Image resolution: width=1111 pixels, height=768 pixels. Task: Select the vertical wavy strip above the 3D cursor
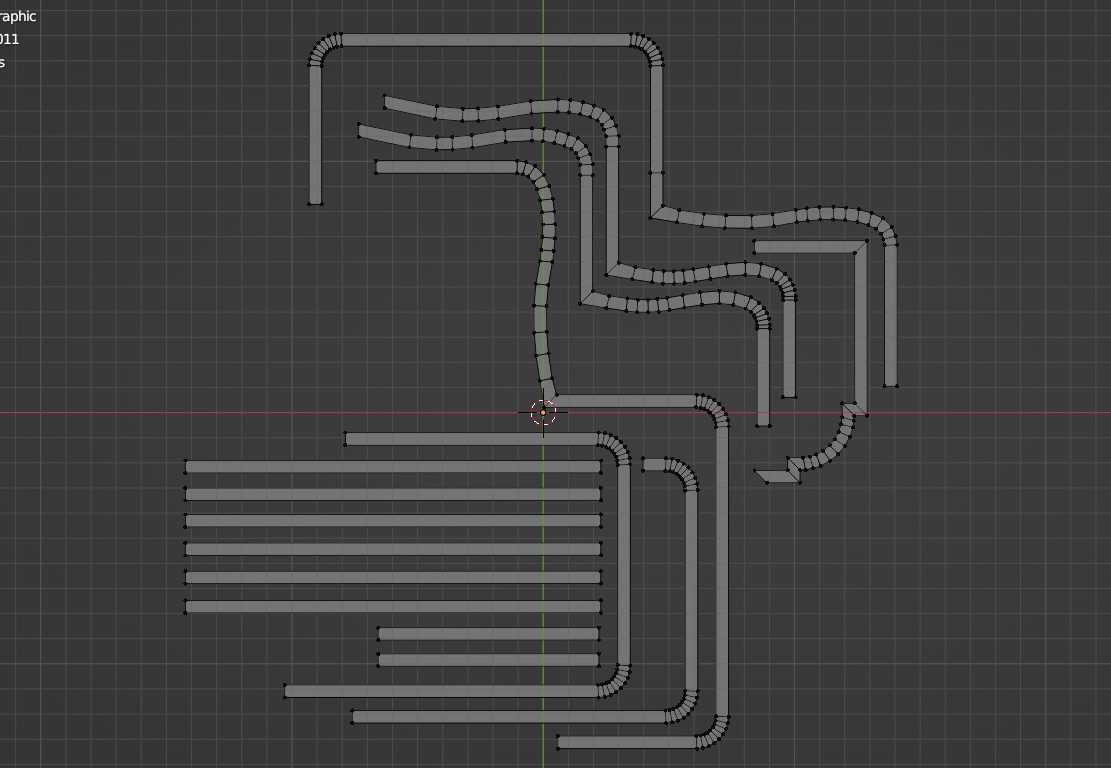(544, 283)
